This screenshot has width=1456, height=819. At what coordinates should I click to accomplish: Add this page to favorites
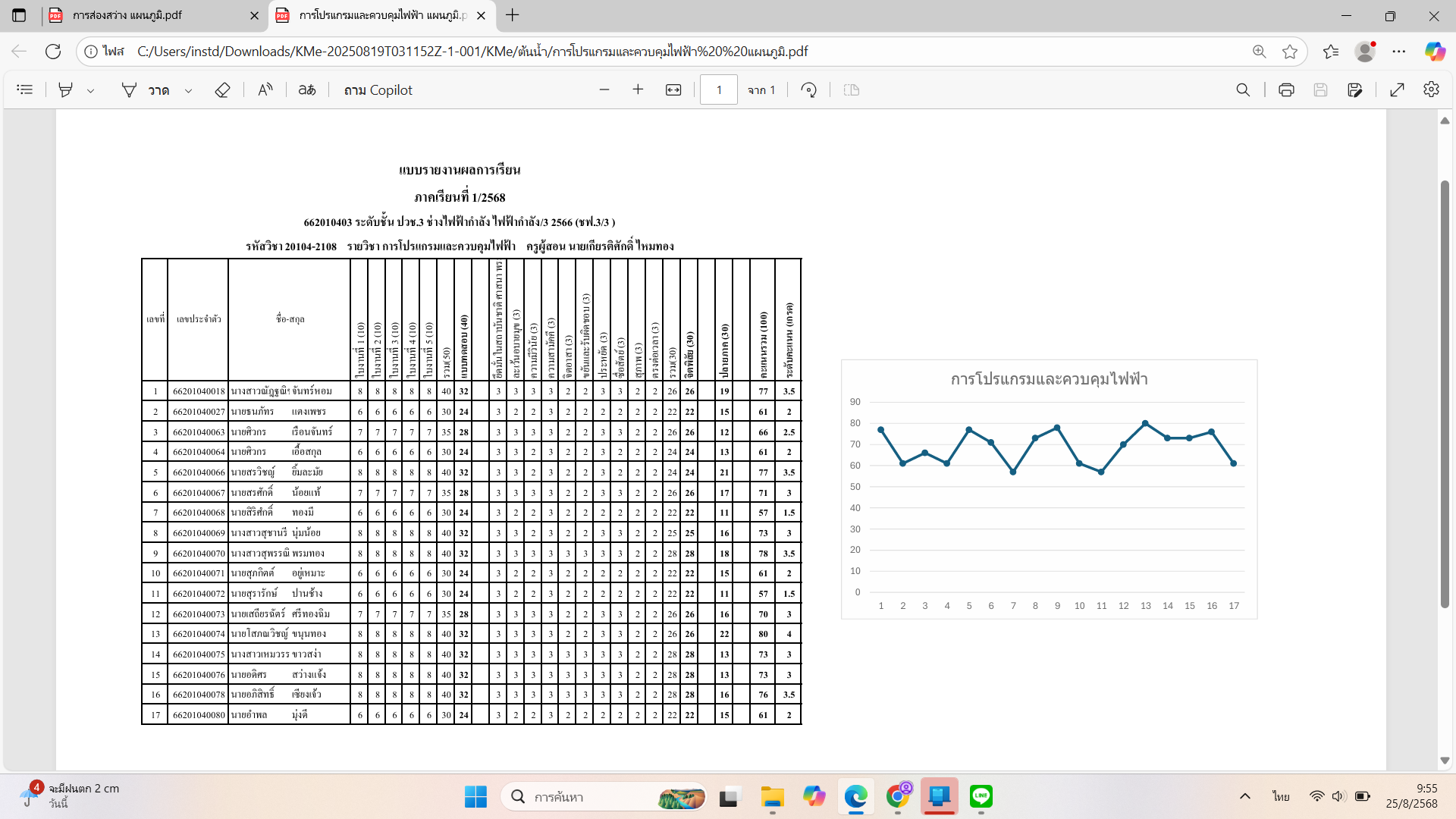pos(1290,52)
